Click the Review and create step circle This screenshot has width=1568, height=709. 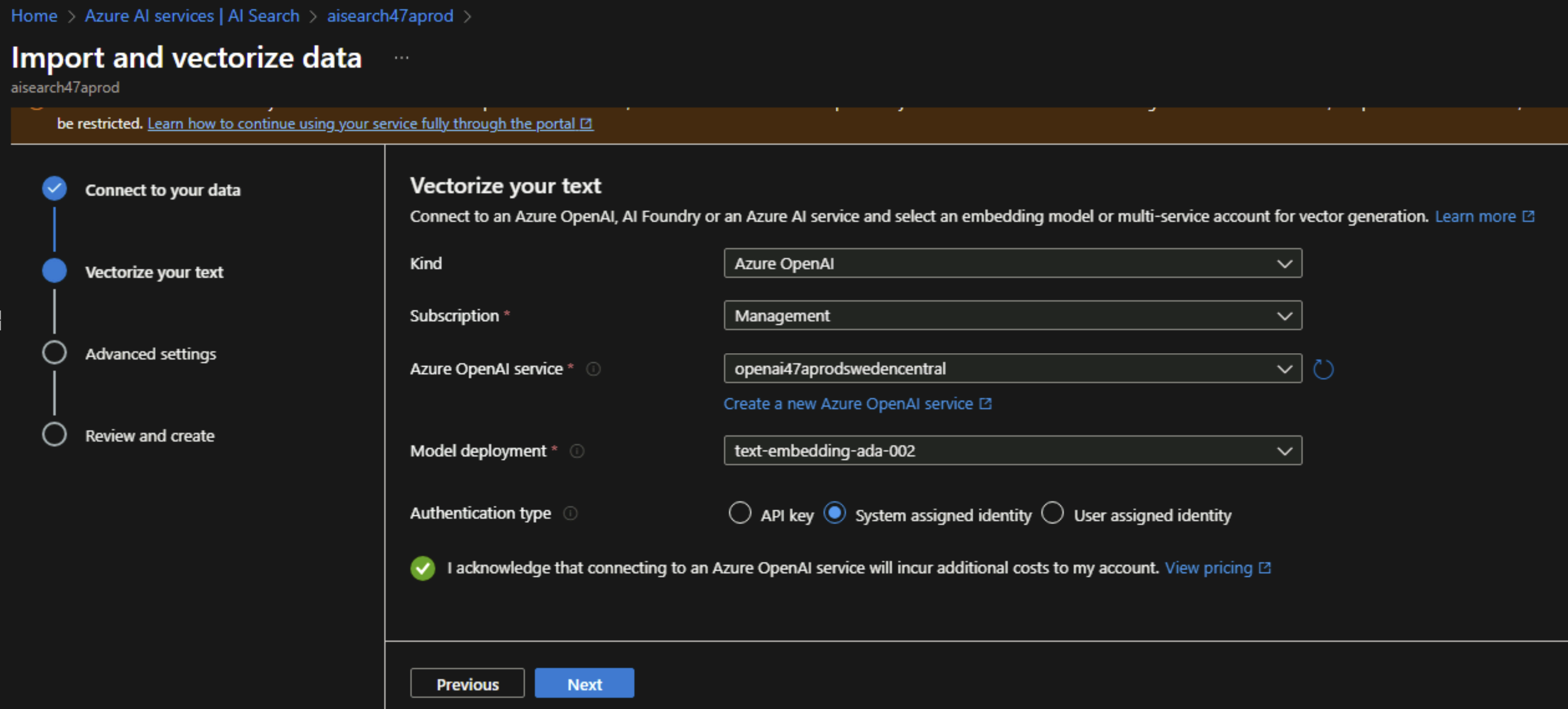point(55,434)
